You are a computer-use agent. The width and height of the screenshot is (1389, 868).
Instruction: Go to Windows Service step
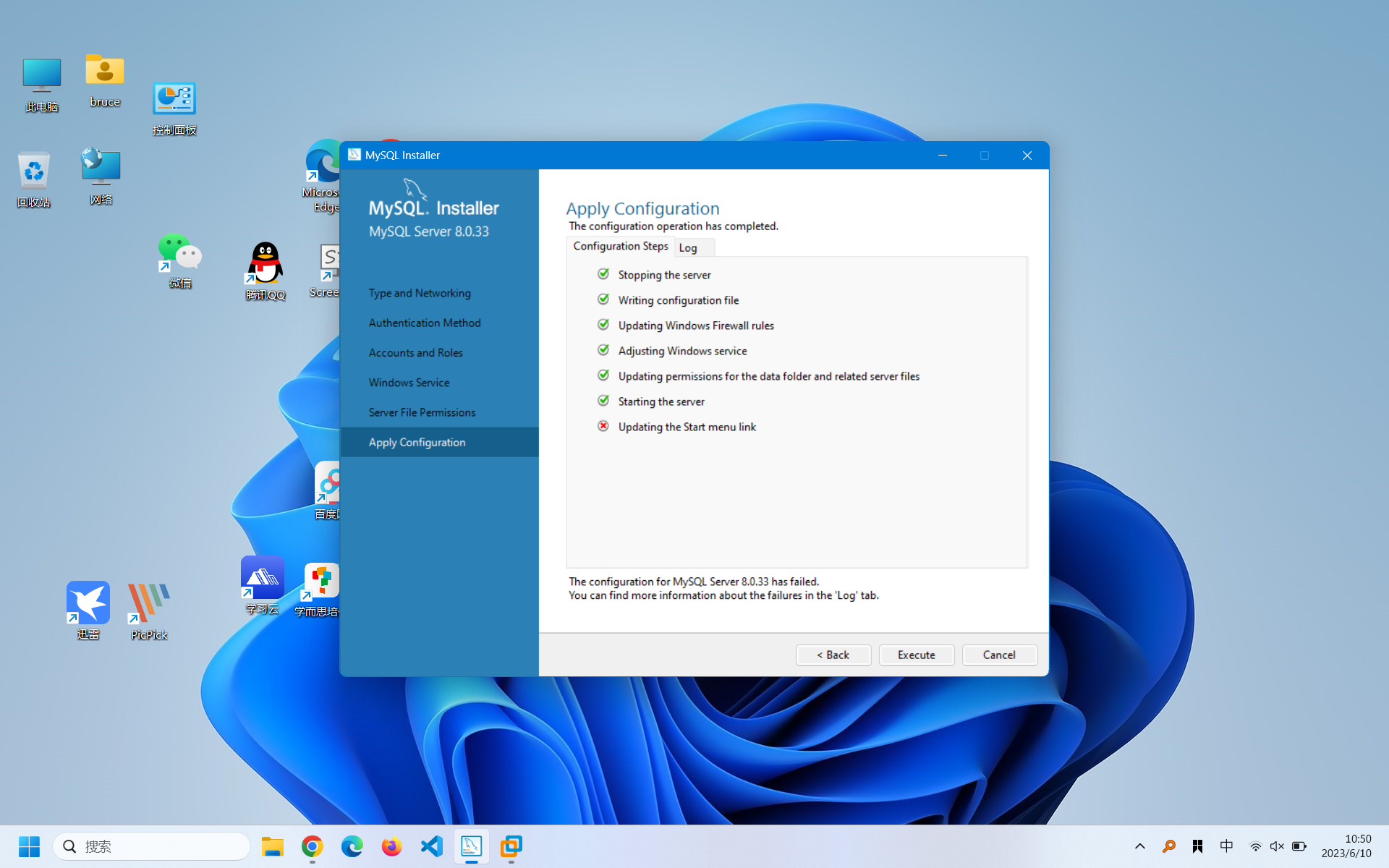[409, 383]
